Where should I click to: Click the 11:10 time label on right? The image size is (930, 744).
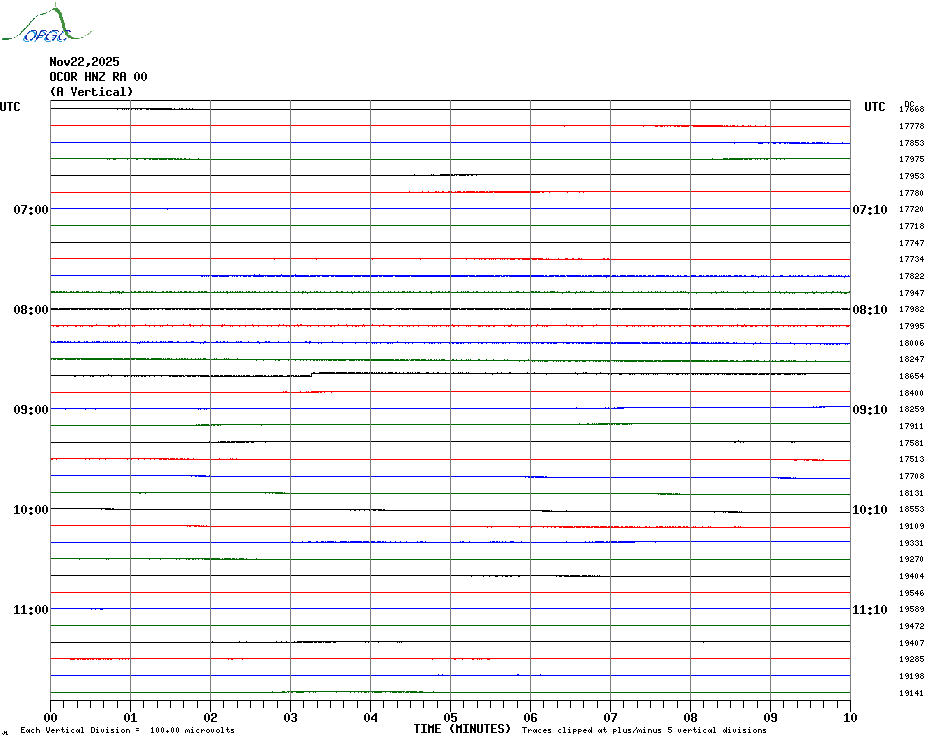point(869,610)
